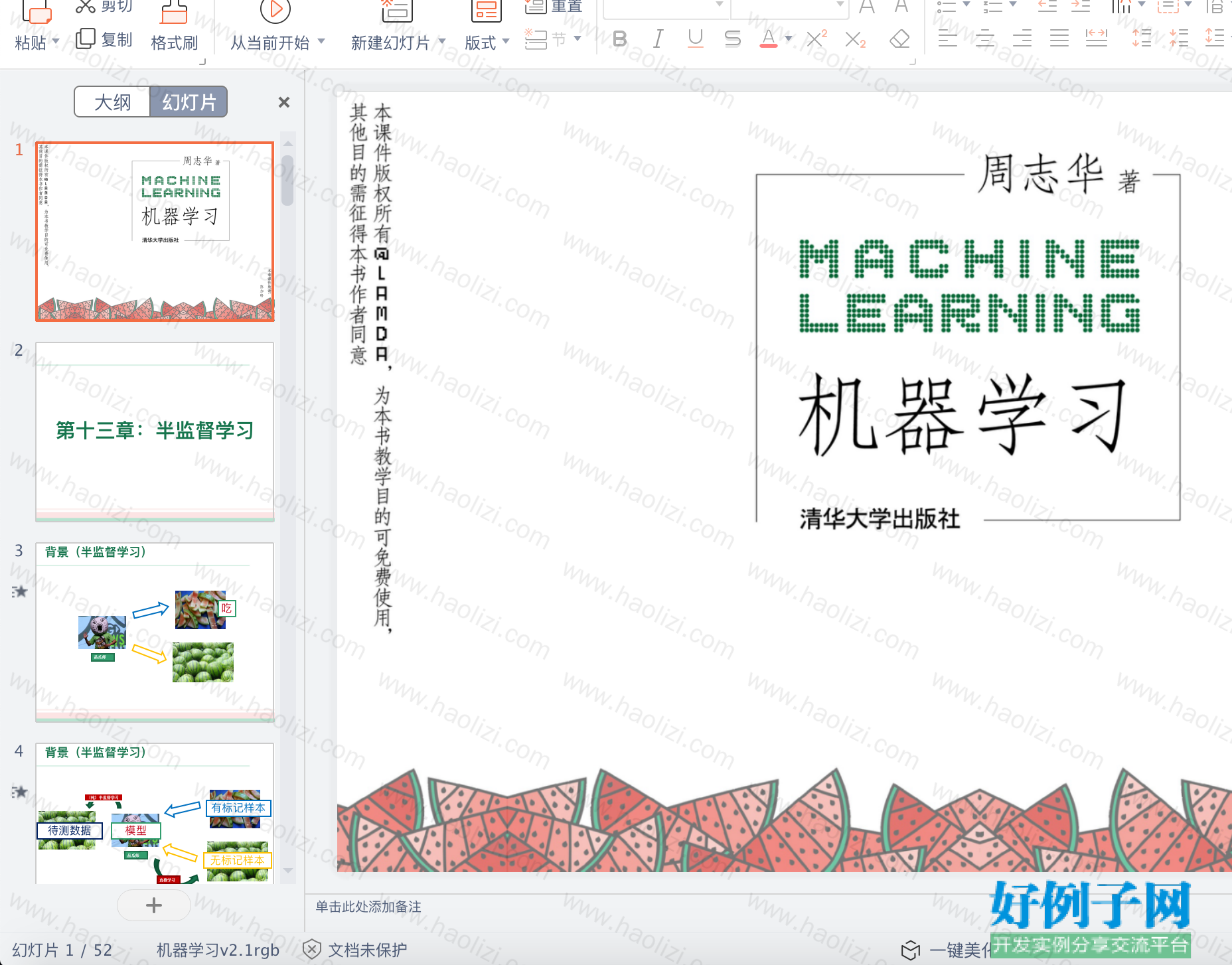Click the numbered list icon
This screenshot has width=1232, height=965.
pos(993,7)
